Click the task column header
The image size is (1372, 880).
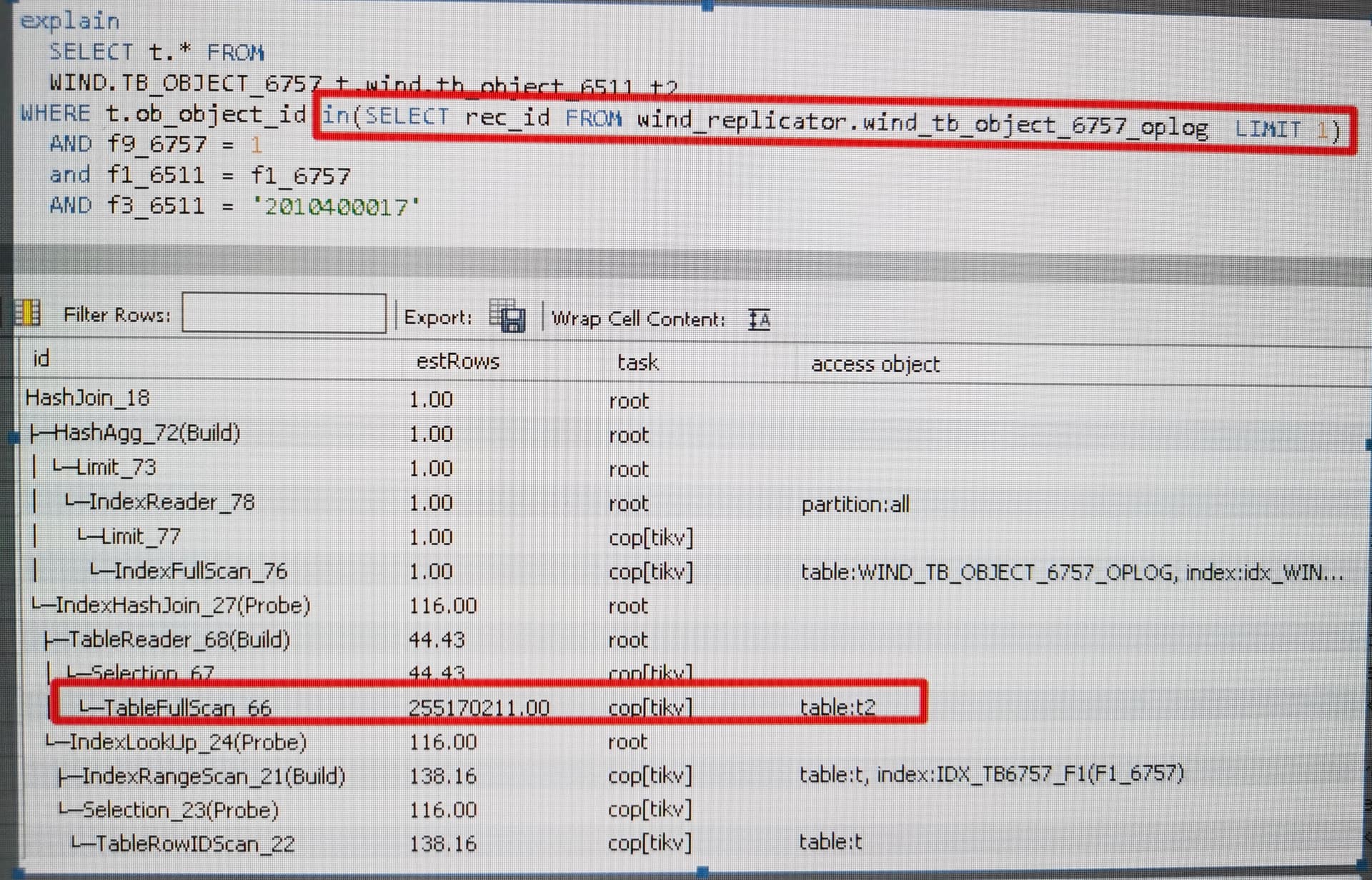pyautogui.click(x=637, y=362)
